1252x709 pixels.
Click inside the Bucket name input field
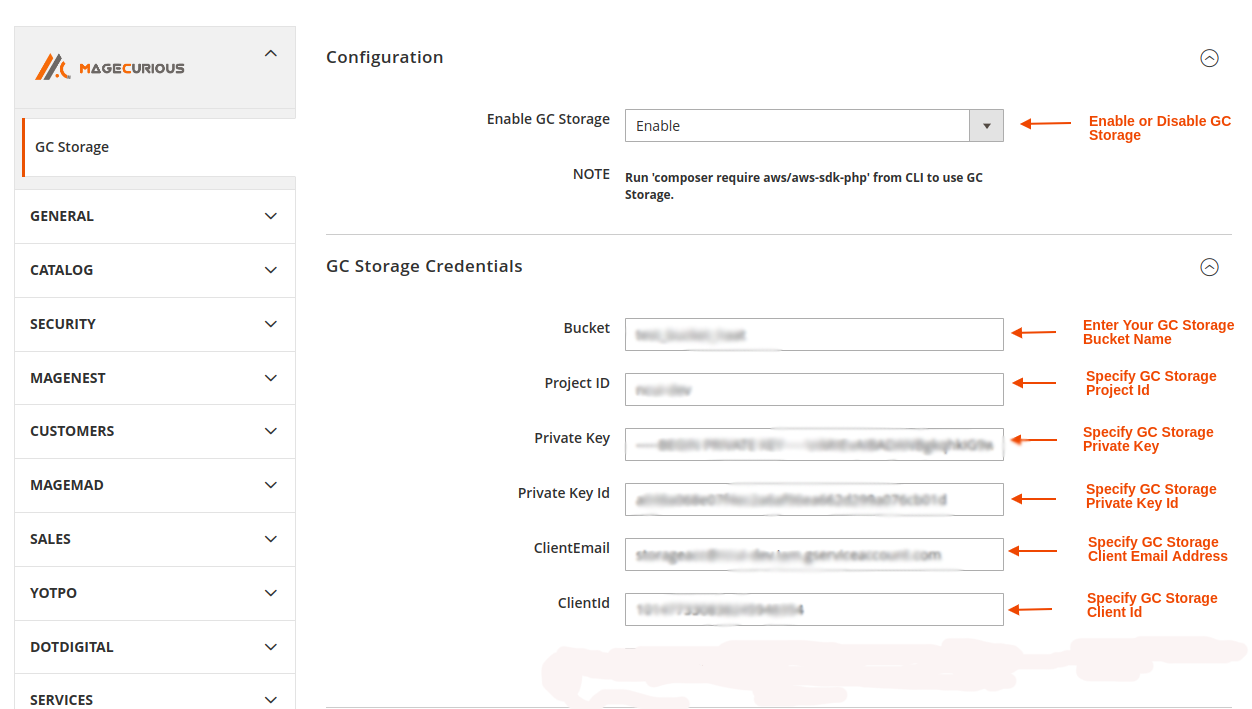tap(813, 334)
